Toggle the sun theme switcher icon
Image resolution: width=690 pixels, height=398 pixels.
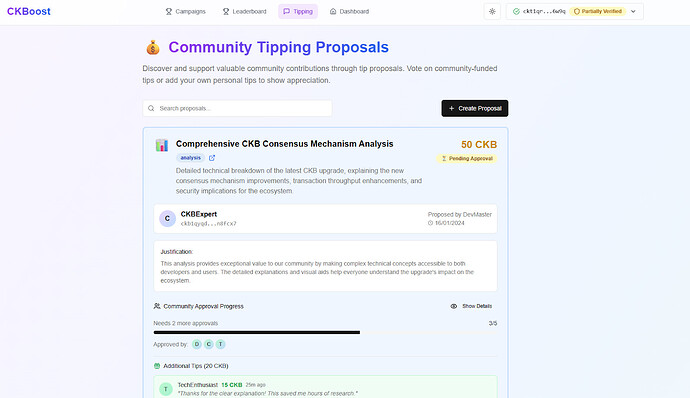[492, 11]
